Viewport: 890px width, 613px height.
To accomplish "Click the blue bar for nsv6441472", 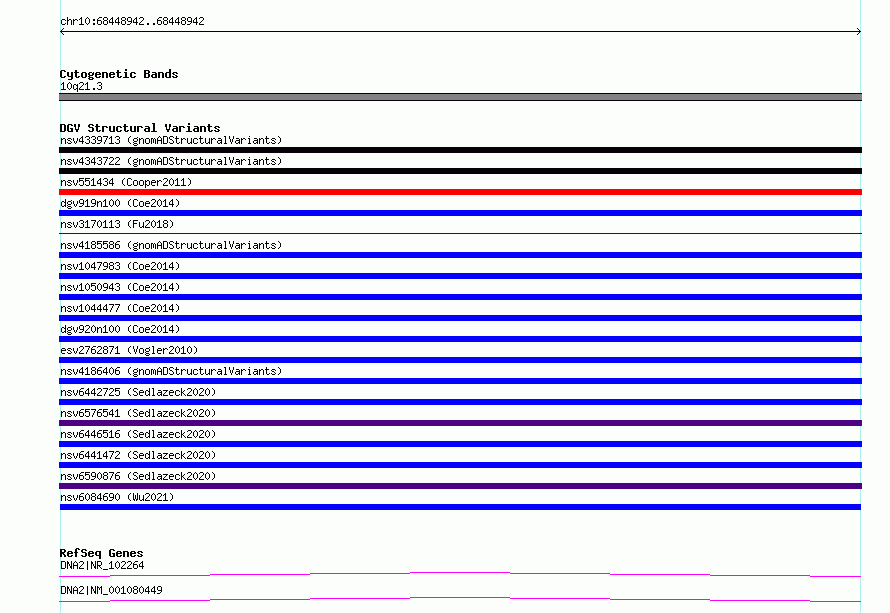I will click(x=460, y=465).
